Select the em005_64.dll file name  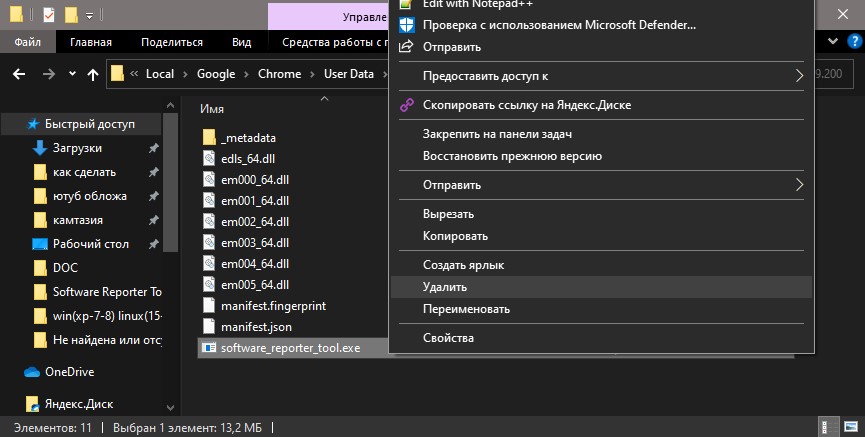click(255, 285)
